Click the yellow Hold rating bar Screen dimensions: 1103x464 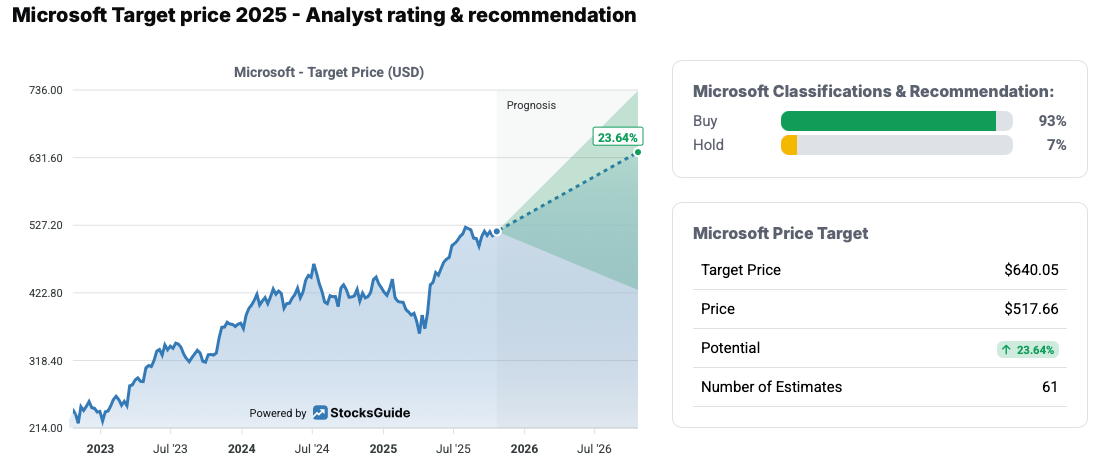pyautogui.click(x=789, y=145)
